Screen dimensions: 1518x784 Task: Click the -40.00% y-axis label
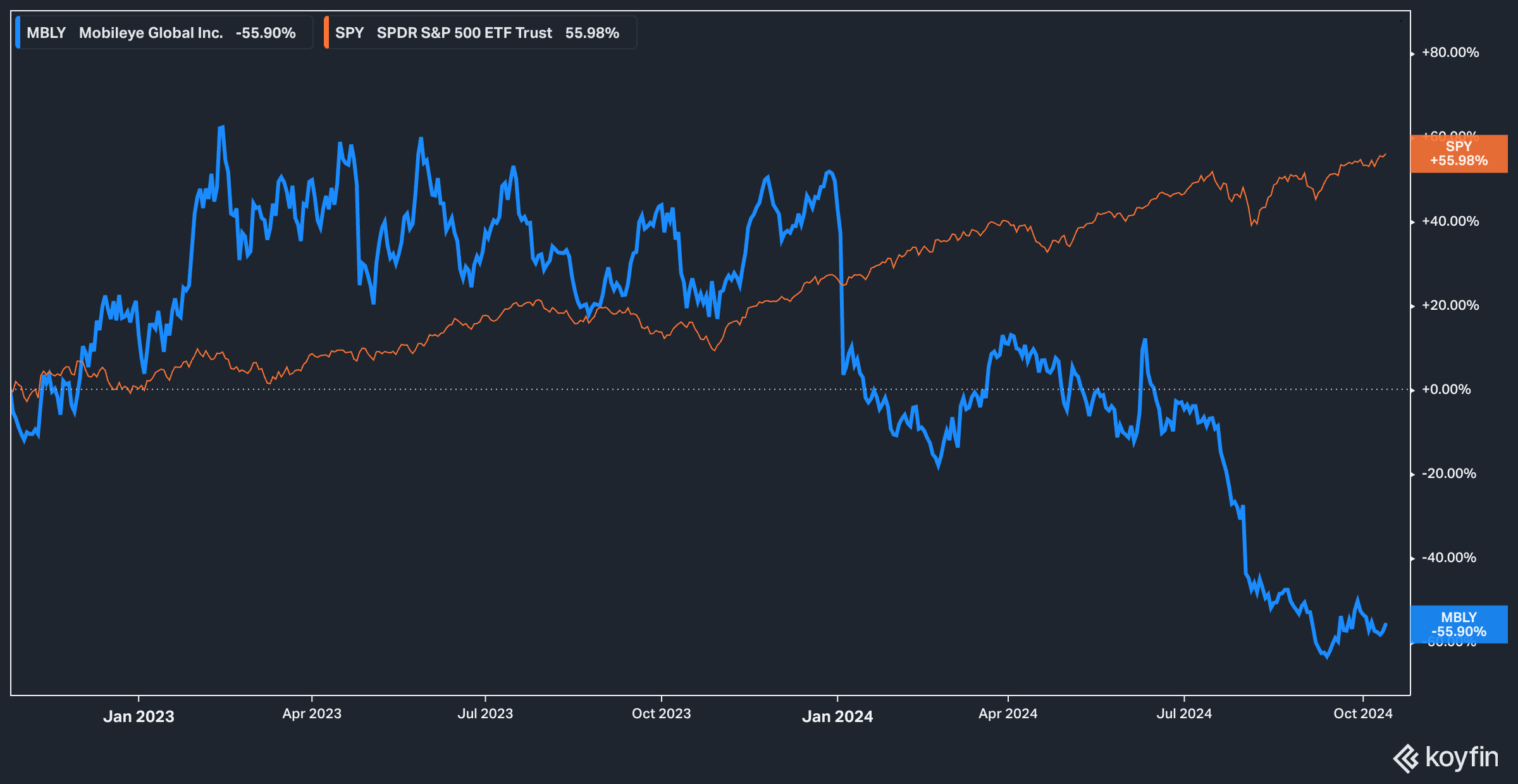1449,558
